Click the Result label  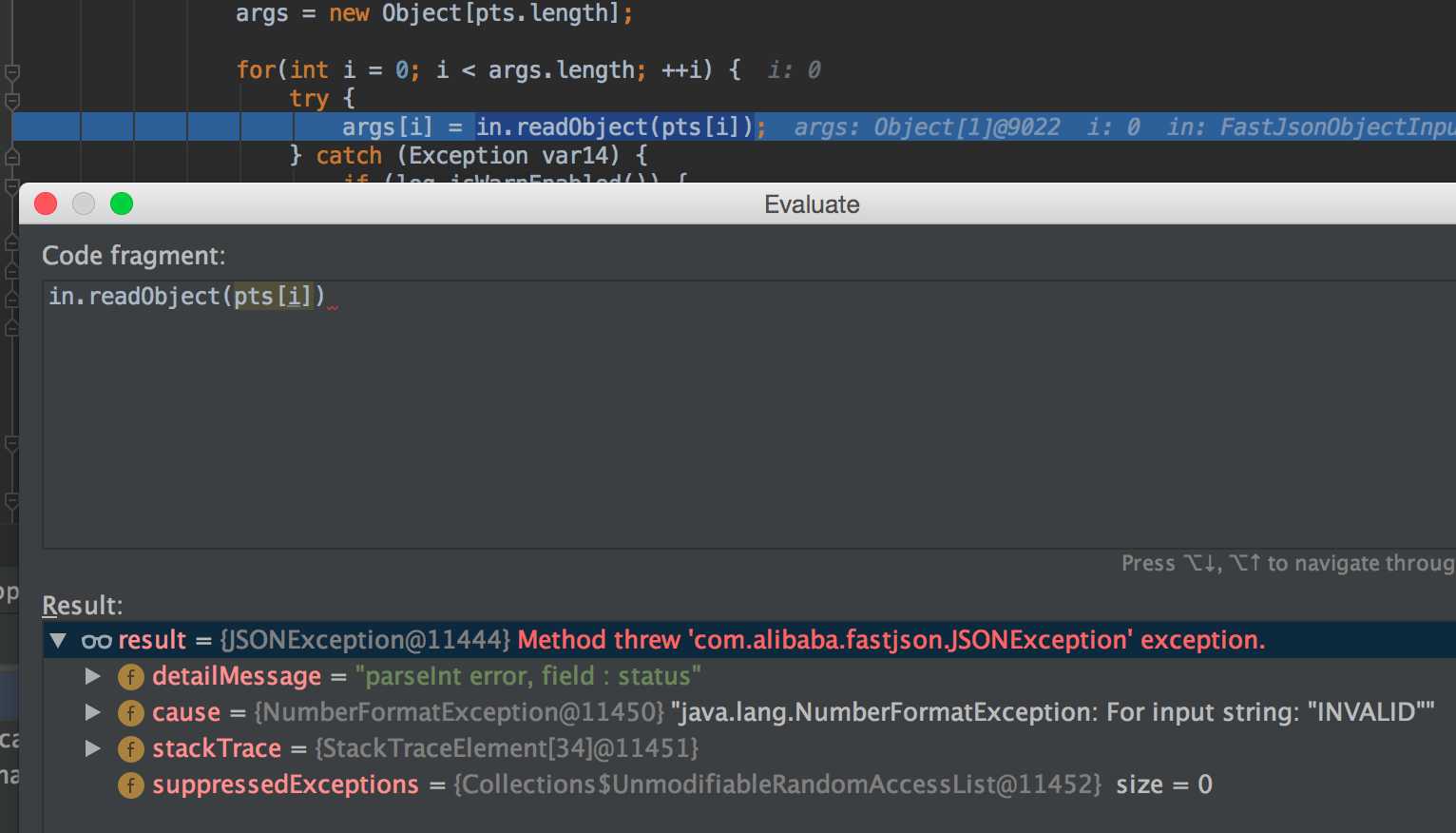coord(83,606)
